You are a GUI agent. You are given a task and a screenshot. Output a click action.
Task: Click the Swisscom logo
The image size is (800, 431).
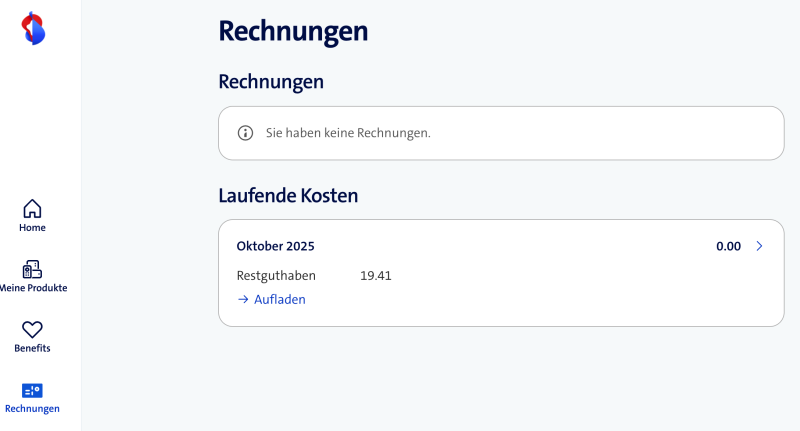(x=34, y=29)
